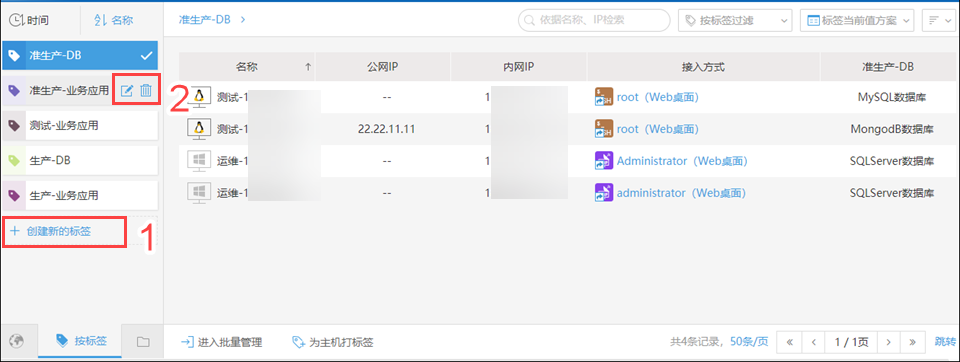This screenshot has height=362, width=960.
Task: Sort tag list by 名称
Action: click(113, 20)
